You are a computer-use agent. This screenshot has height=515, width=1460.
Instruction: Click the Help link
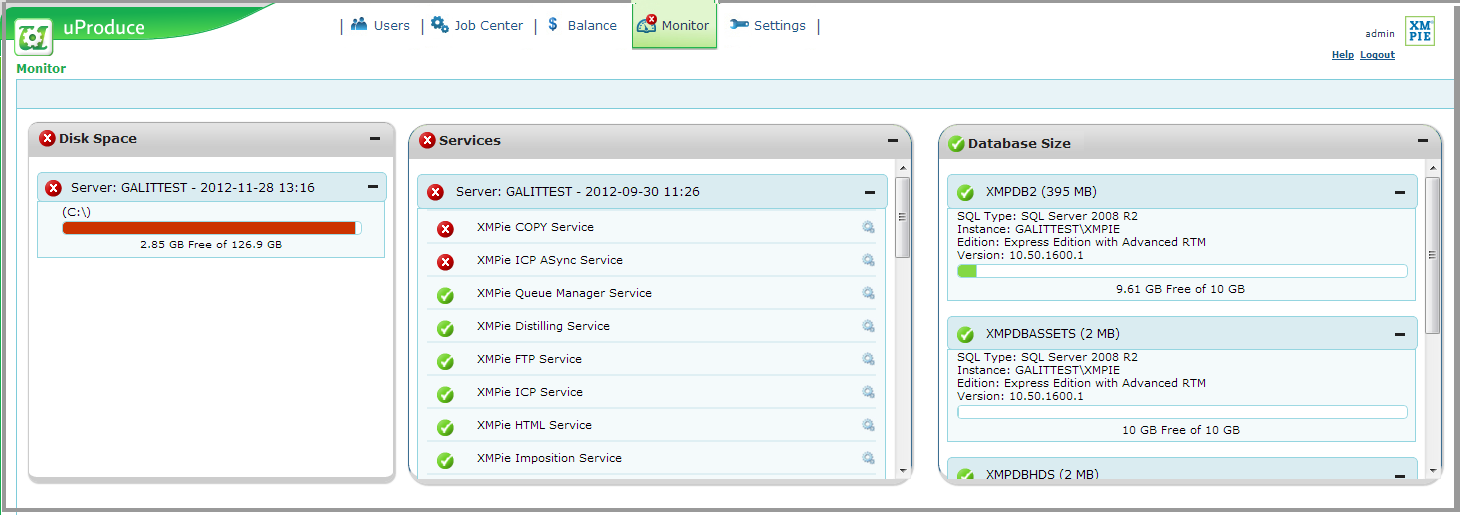(1342, 55)
